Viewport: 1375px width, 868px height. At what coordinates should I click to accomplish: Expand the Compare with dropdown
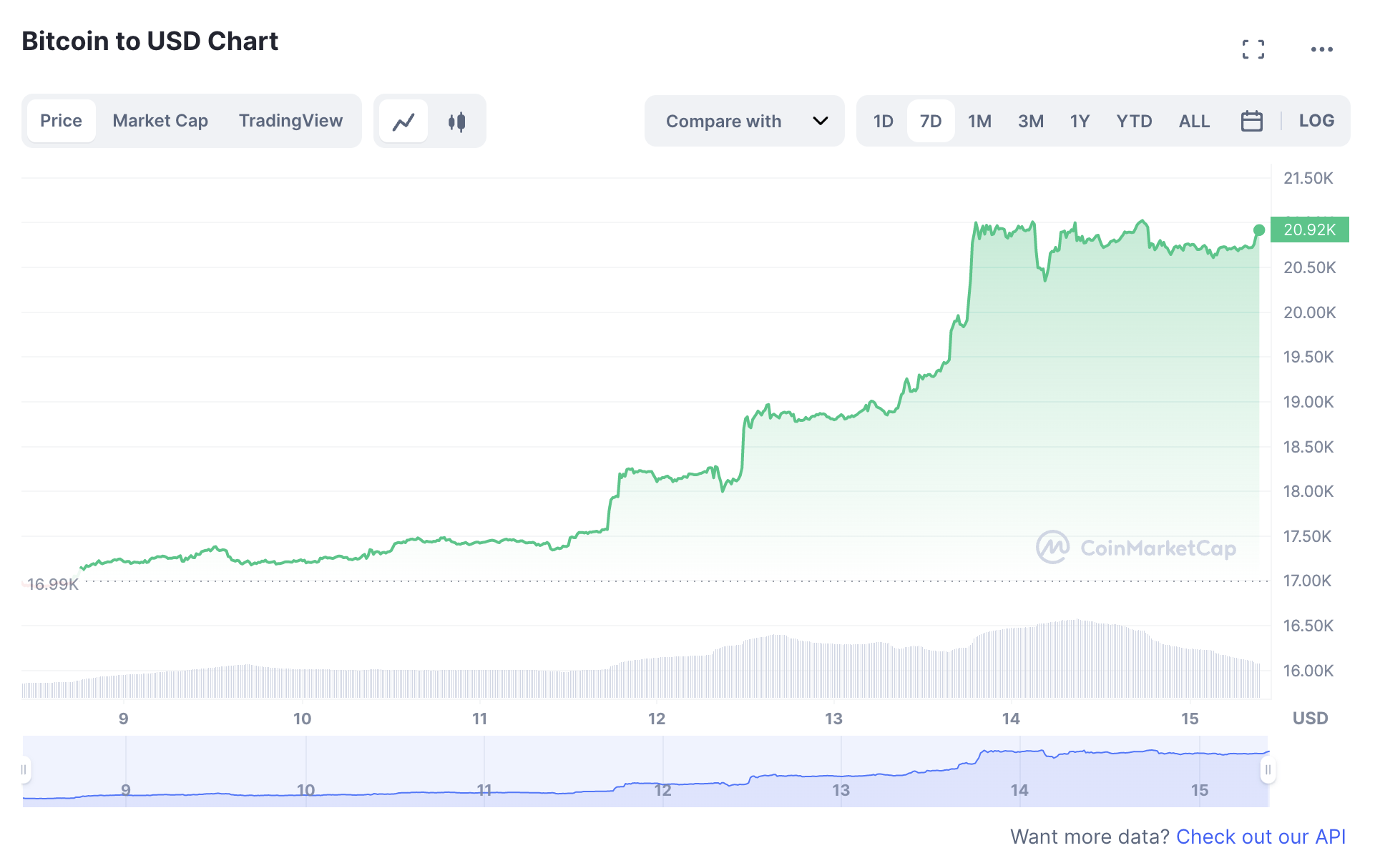pos(745,121)
